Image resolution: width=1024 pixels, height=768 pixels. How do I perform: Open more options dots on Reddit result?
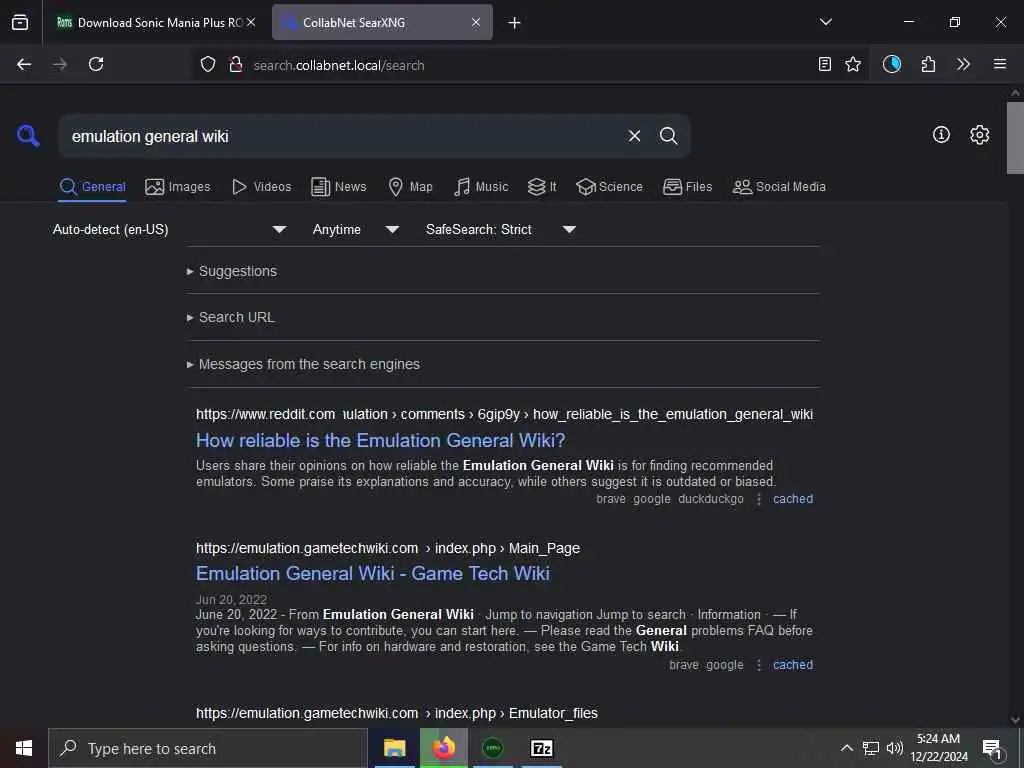click(x=759, y=499)
